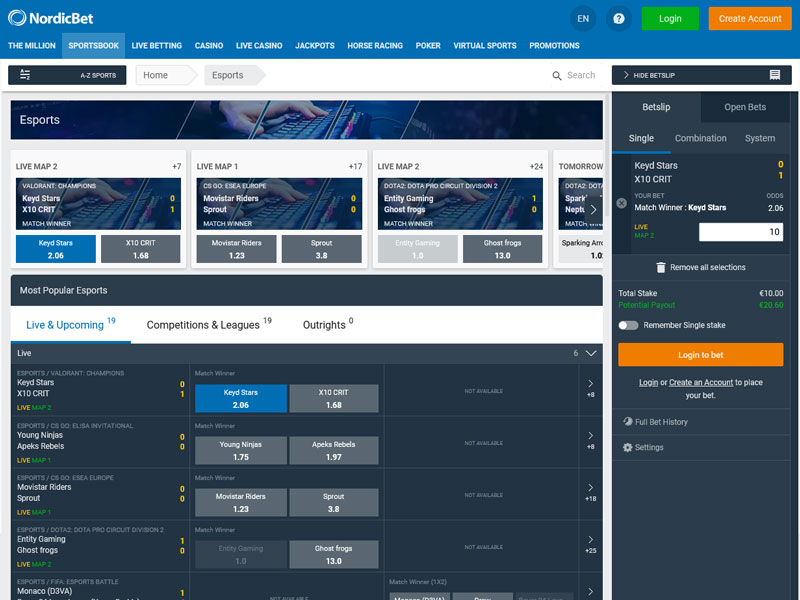Image resolution: width=800 pixels, height=600 pixels.
Task: Switch to Competitions & Leagues tab
Action: point(209,324)
